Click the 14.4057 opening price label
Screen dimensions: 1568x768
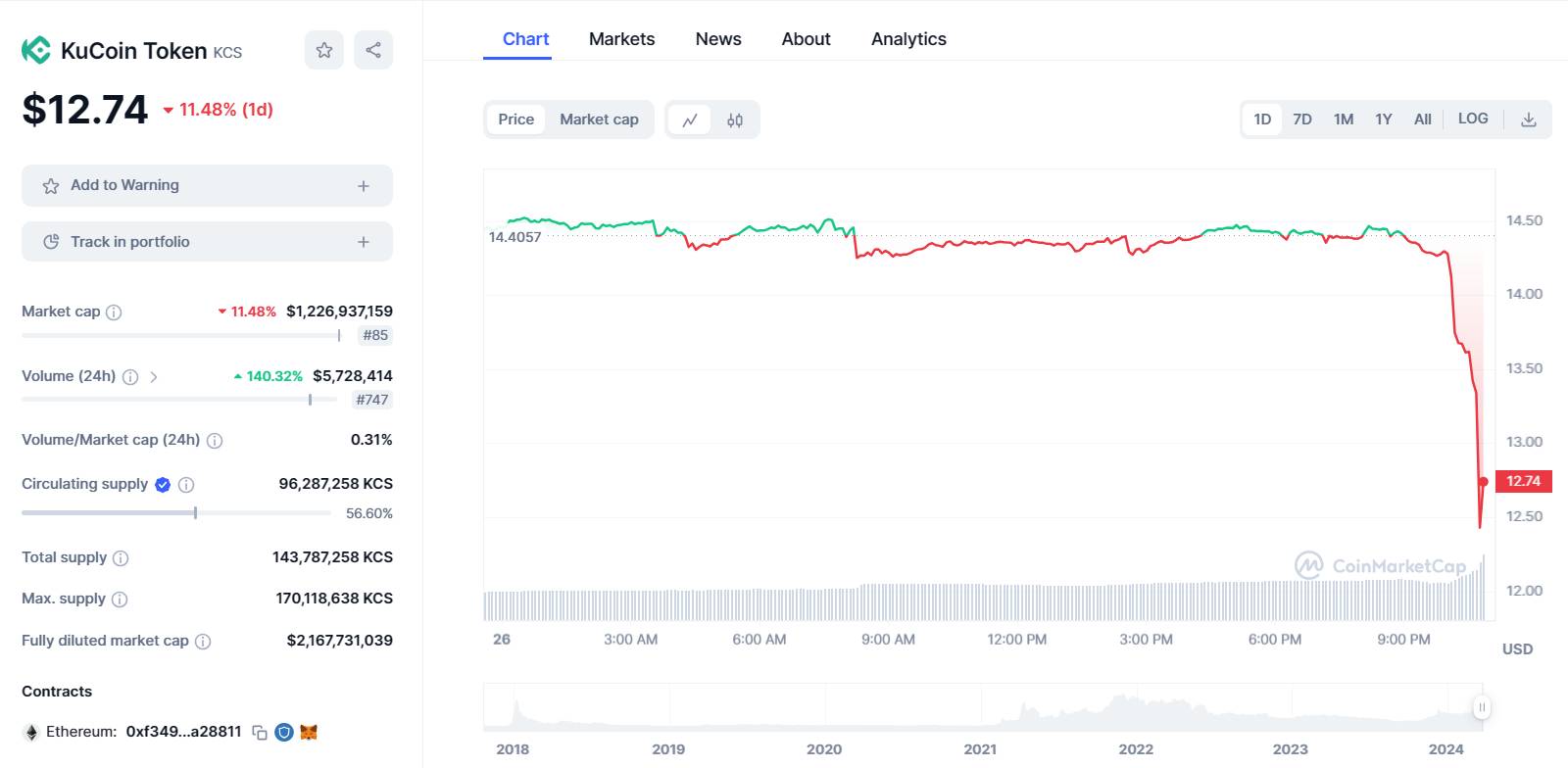(x=514, y=237)
